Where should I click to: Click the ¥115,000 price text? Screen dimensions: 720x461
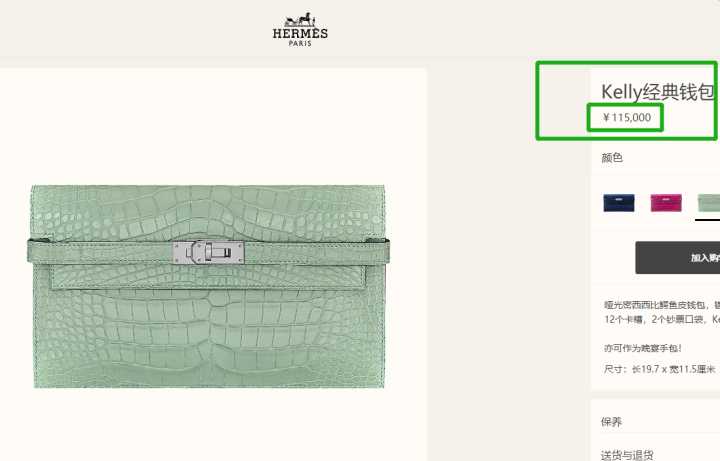pos(627,118)
